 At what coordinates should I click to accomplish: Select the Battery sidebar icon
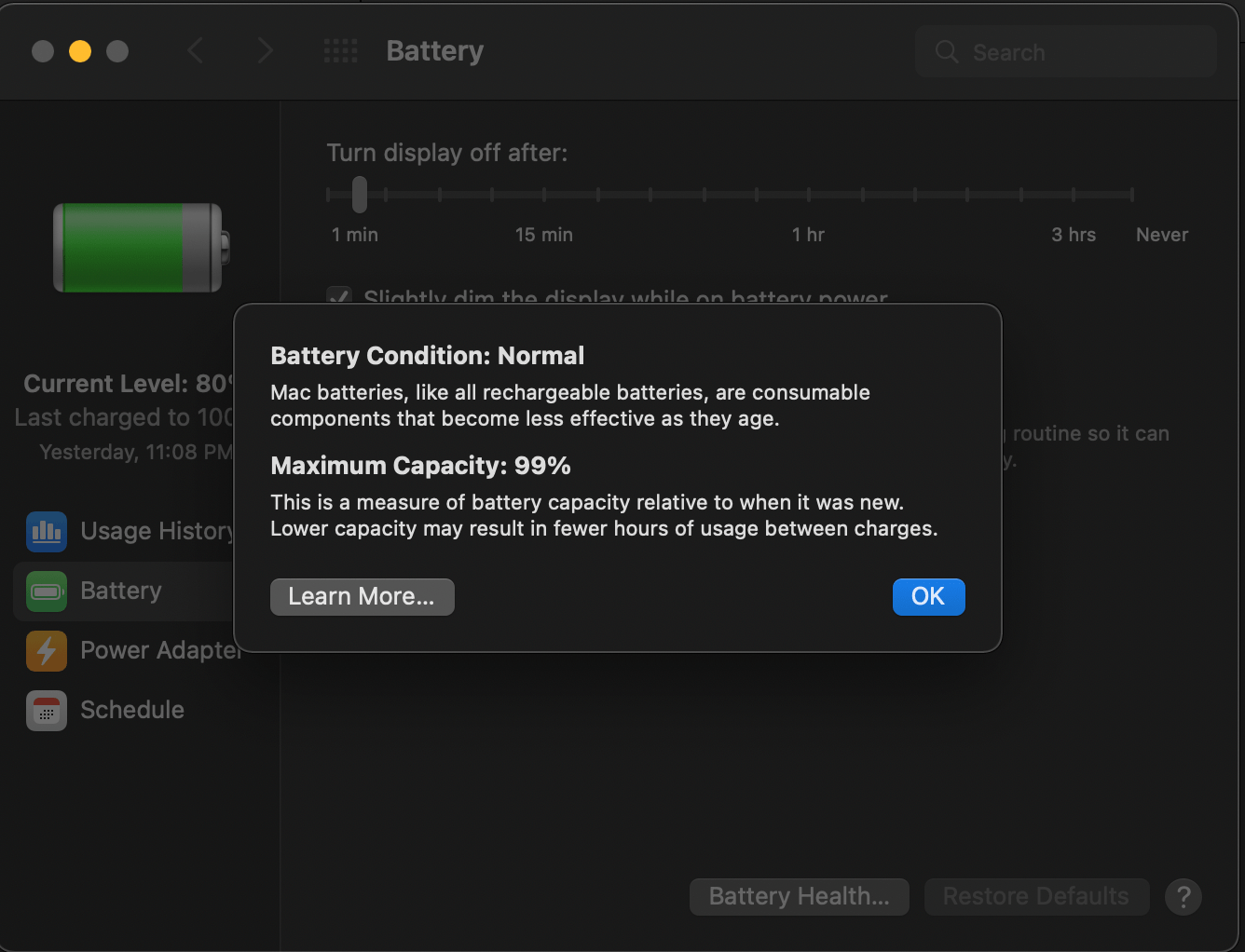coord(47,592)
